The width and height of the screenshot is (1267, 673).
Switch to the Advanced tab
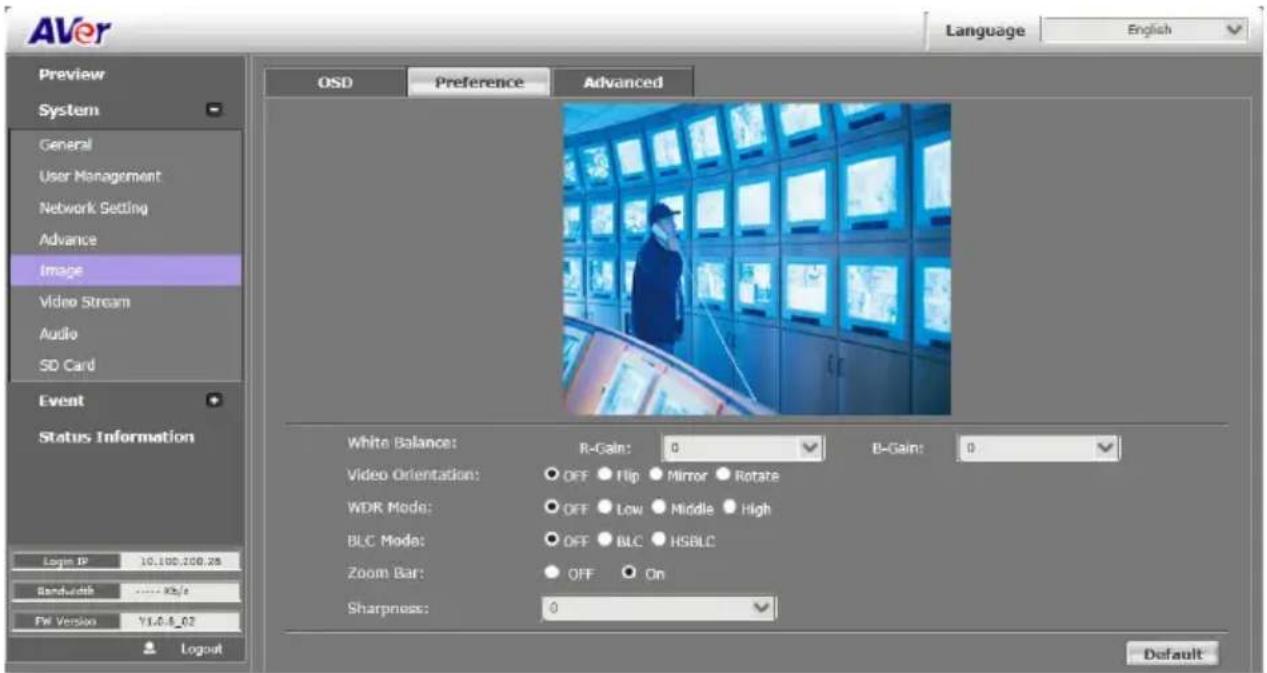[623, 83]
